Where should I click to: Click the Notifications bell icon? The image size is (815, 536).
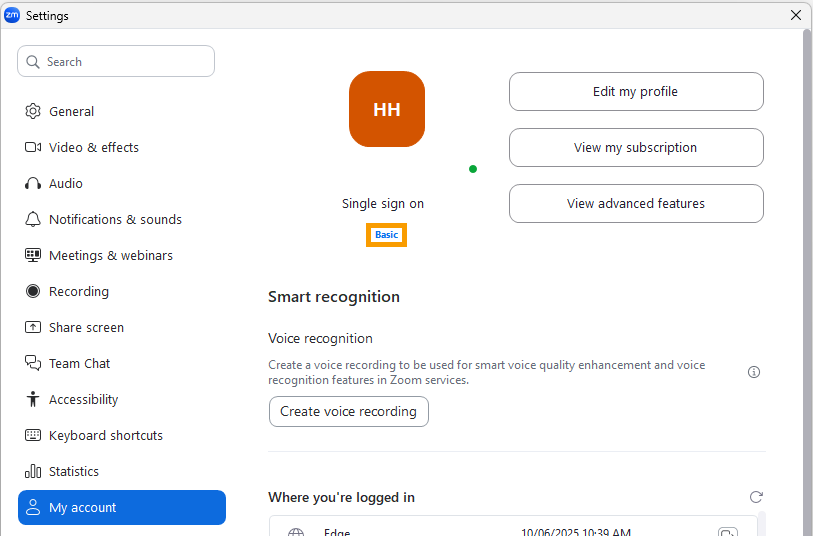(33, 219)
